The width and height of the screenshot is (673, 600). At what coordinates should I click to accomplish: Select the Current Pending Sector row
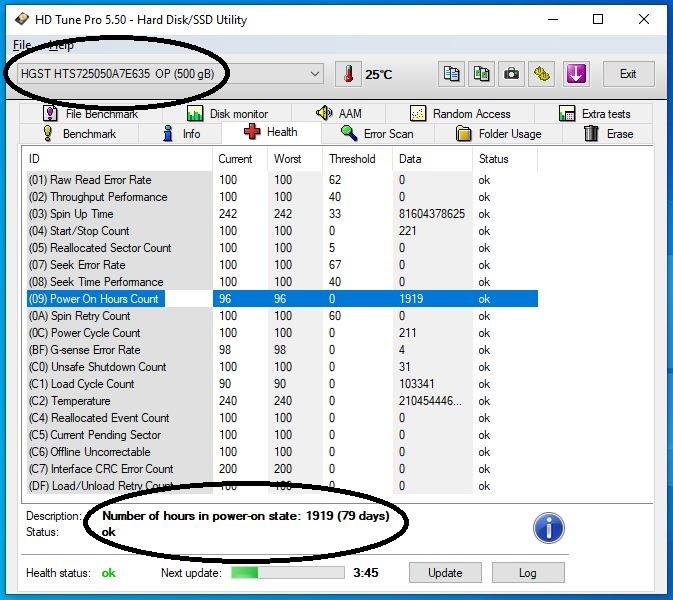point(282,435)
